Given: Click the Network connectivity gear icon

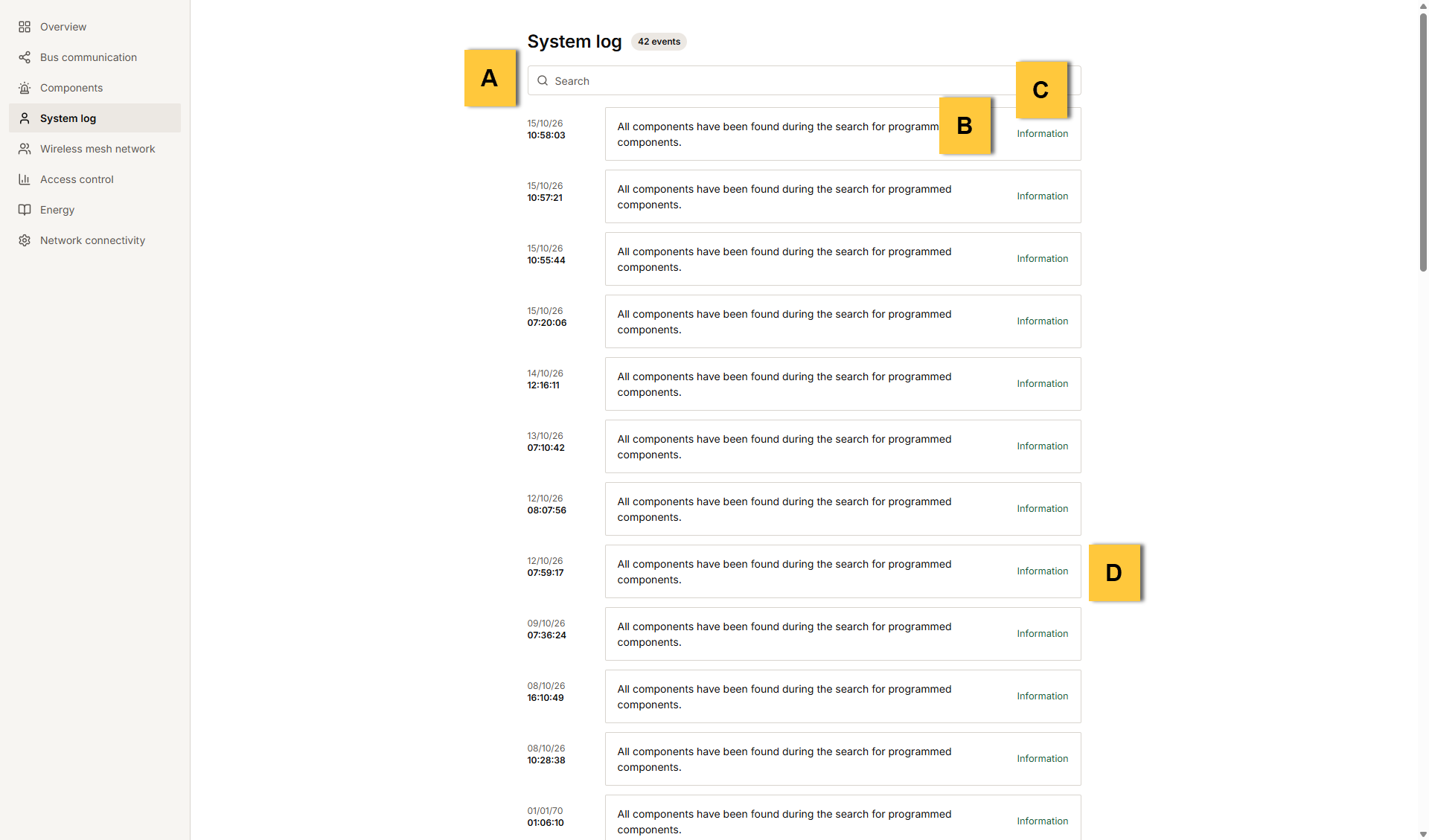Looking at the screenshot, I should coord(25,240).
